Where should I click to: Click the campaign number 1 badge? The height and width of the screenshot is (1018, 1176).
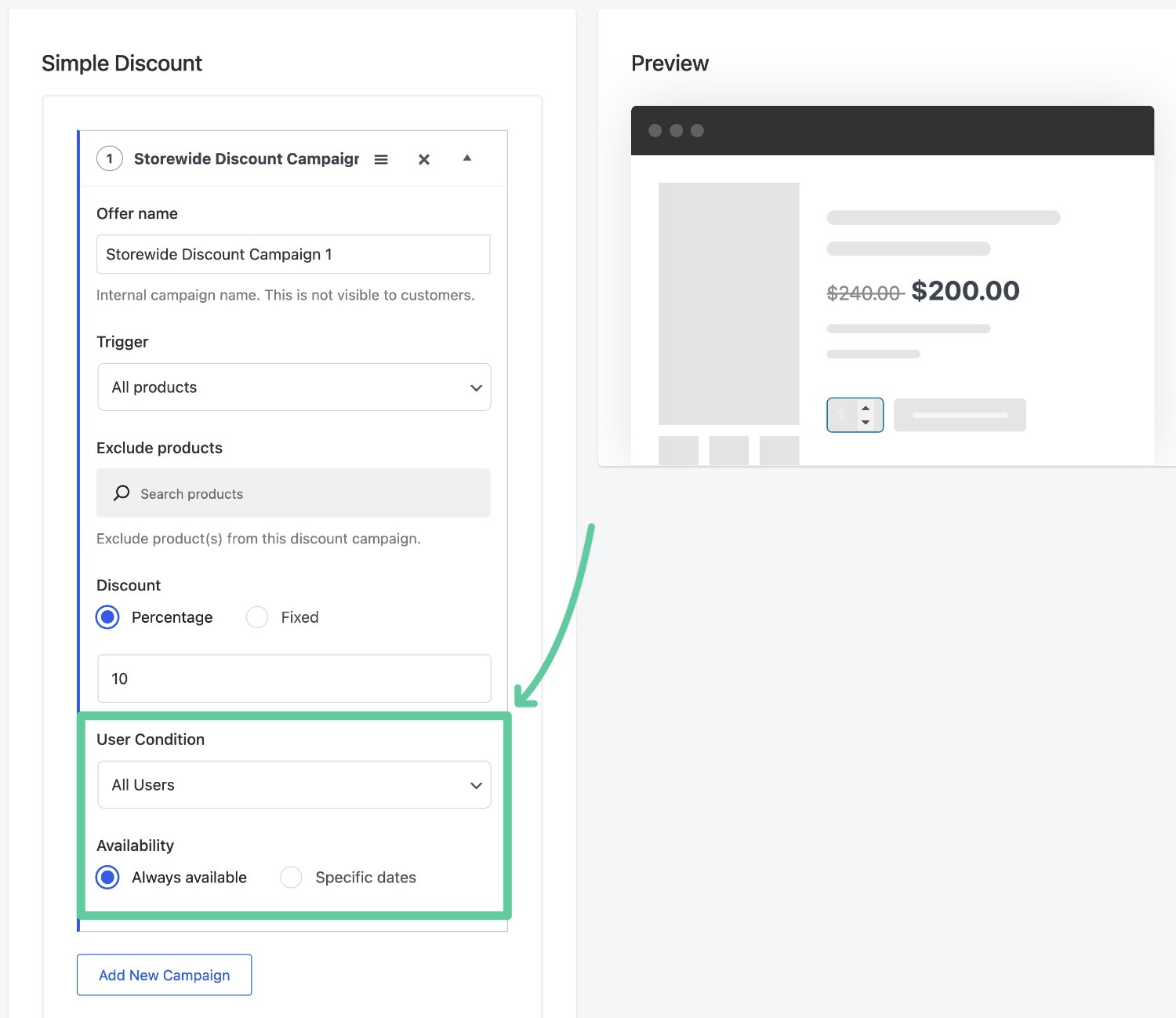point(110,158)
